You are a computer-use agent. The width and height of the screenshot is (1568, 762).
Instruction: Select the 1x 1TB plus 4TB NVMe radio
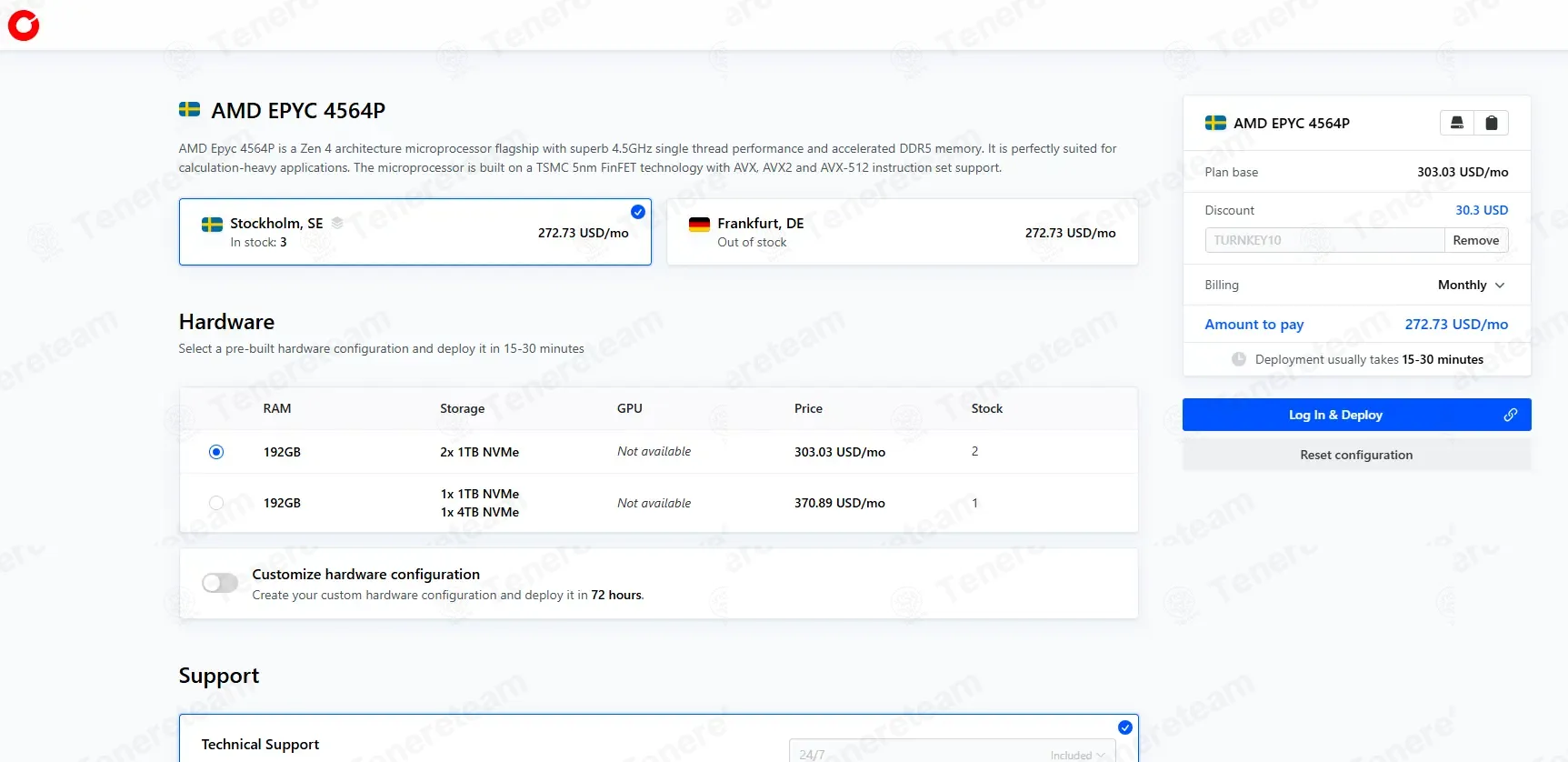tap(216, 503)
